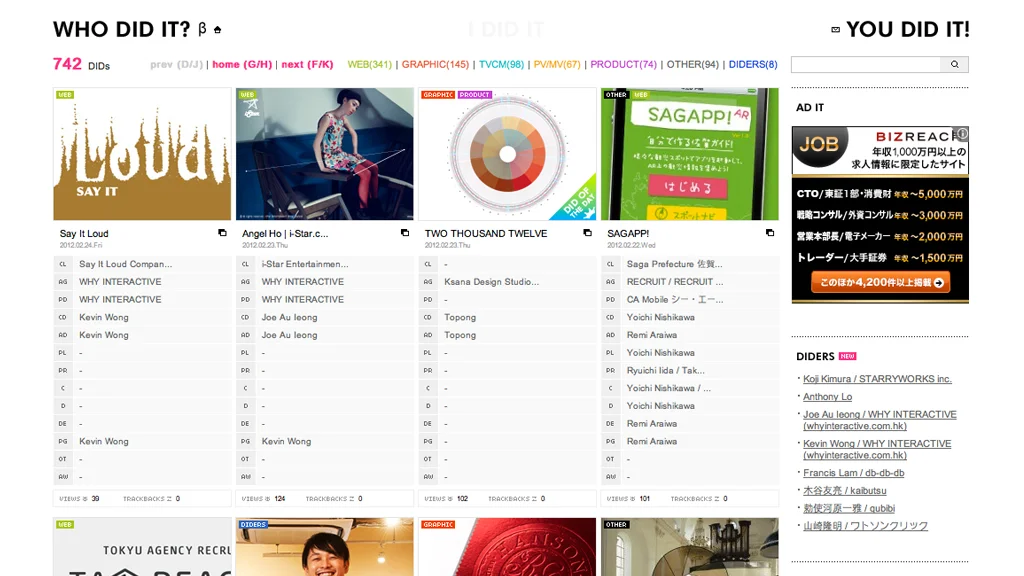Click RECRUIT / RECRUIT ... agency entry
Image resolution: width=1024 pixels, height=576 pixels.
[675, 281]
